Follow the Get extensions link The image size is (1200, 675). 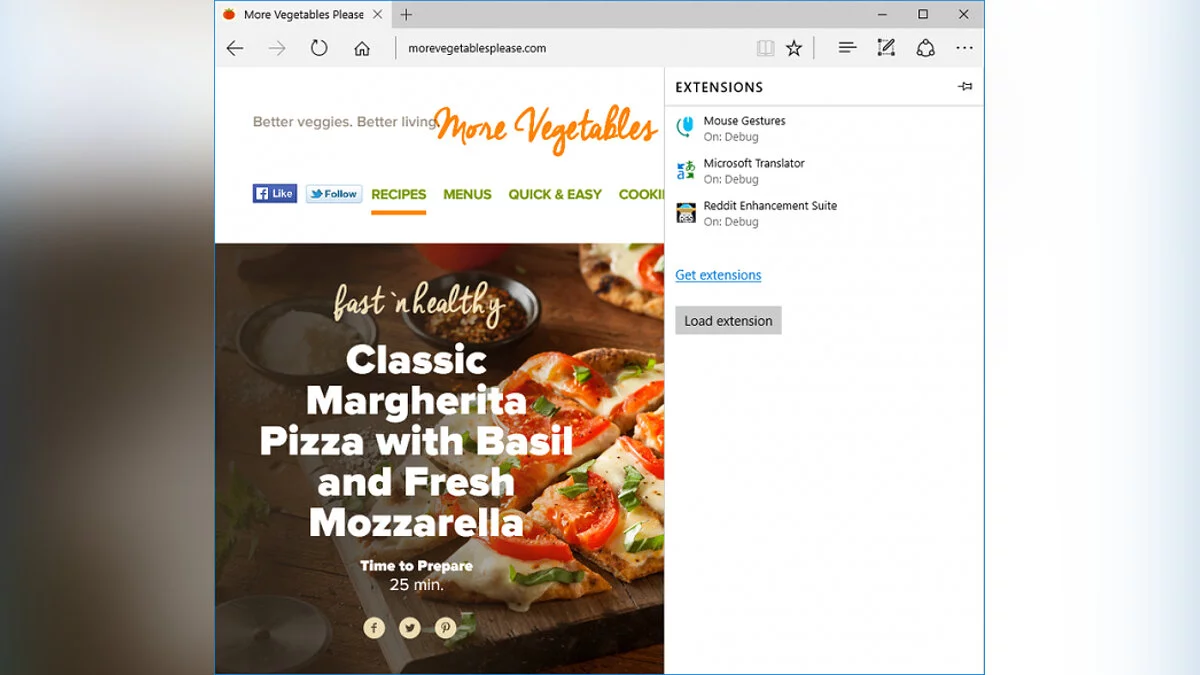click(718, 275)
